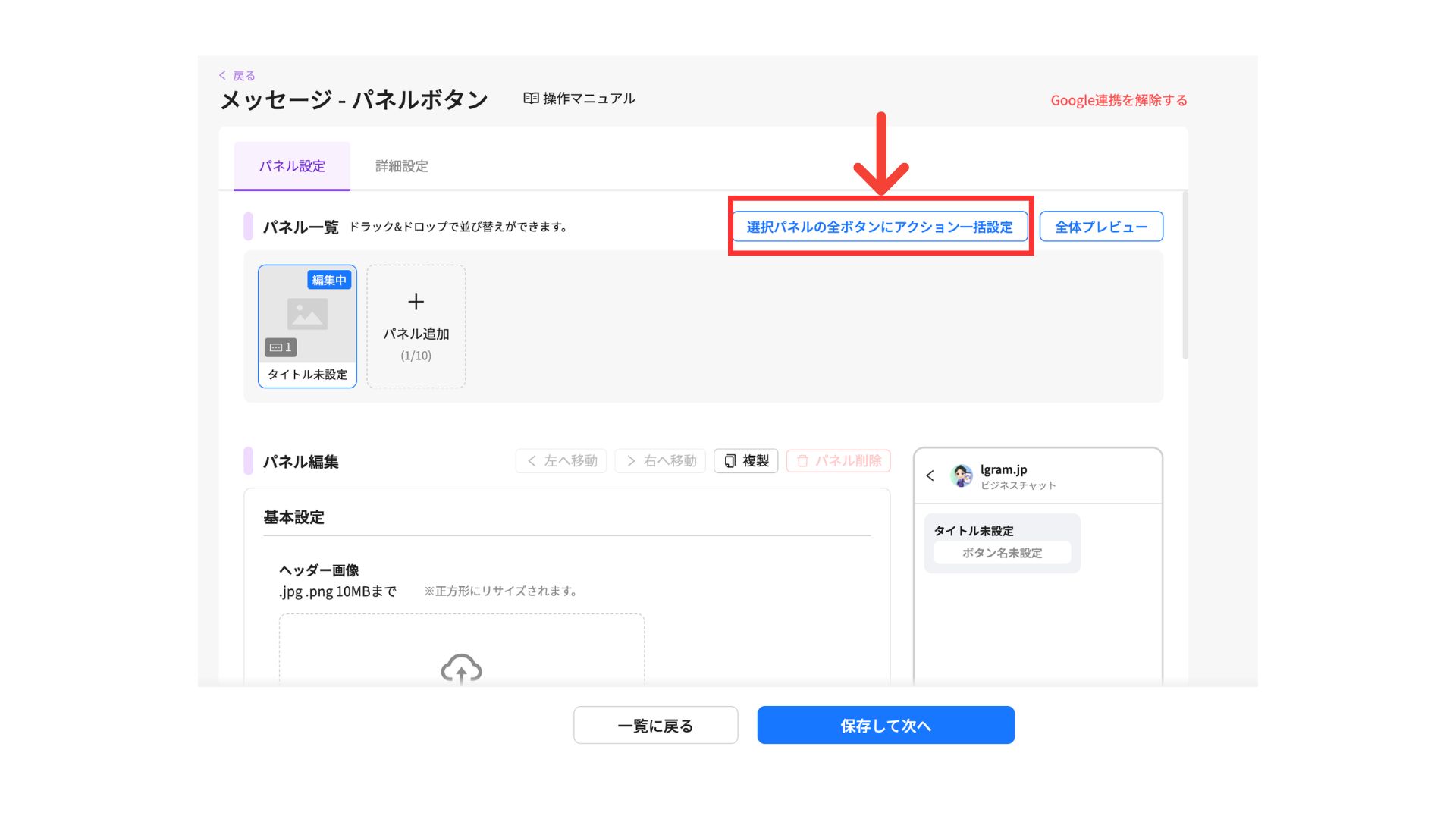Click ボタン名未設定 in chat preview
Screen dimensions: 1456x819
tap(1002, 553)
